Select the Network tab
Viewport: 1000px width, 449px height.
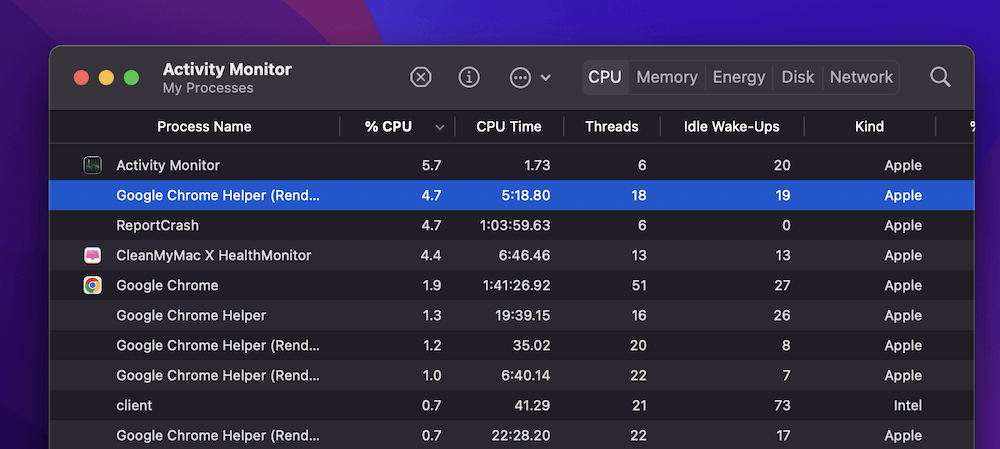861,77
